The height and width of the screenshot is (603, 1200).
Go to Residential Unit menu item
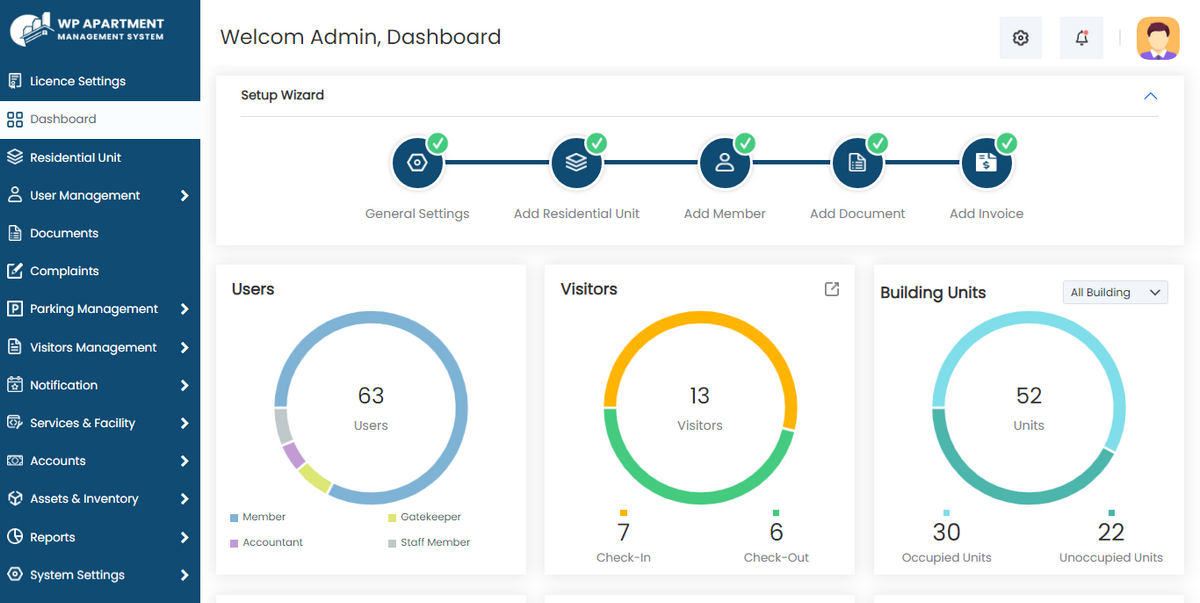point(100,157)
